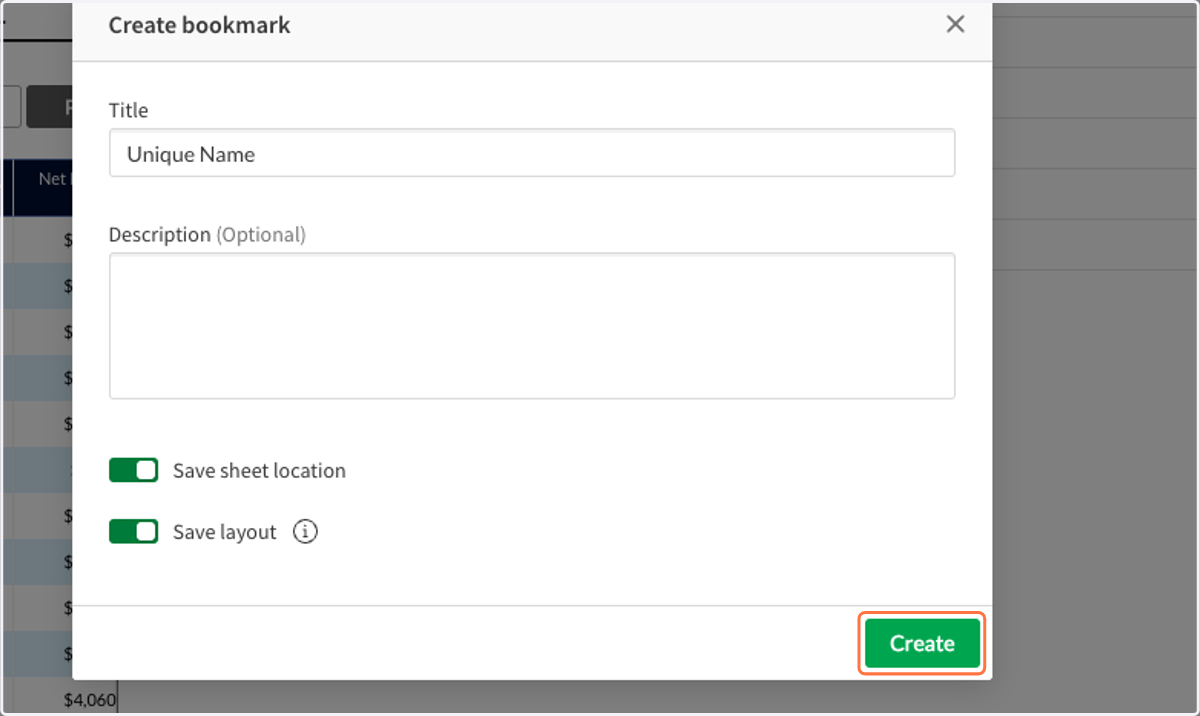Image resolution: width=1200 pixels, height=716 pixels.
Task: Select the $4,060 cell in background table
Action: 91,700
